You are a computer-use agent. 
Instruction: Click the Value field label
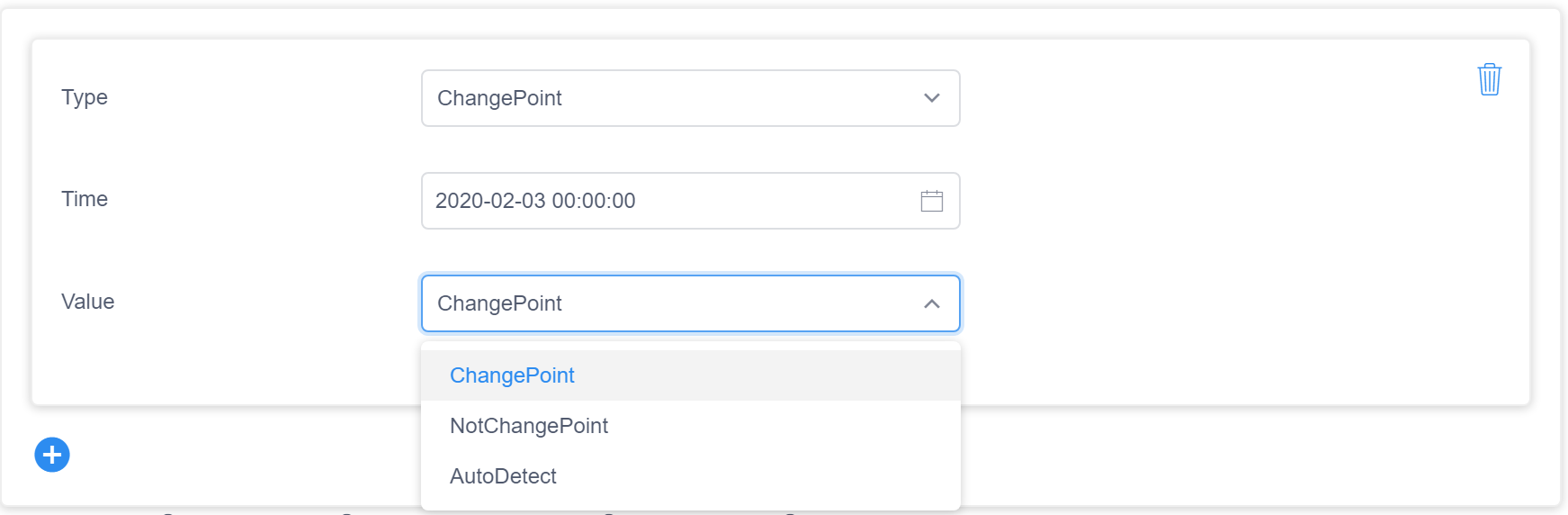88,302
